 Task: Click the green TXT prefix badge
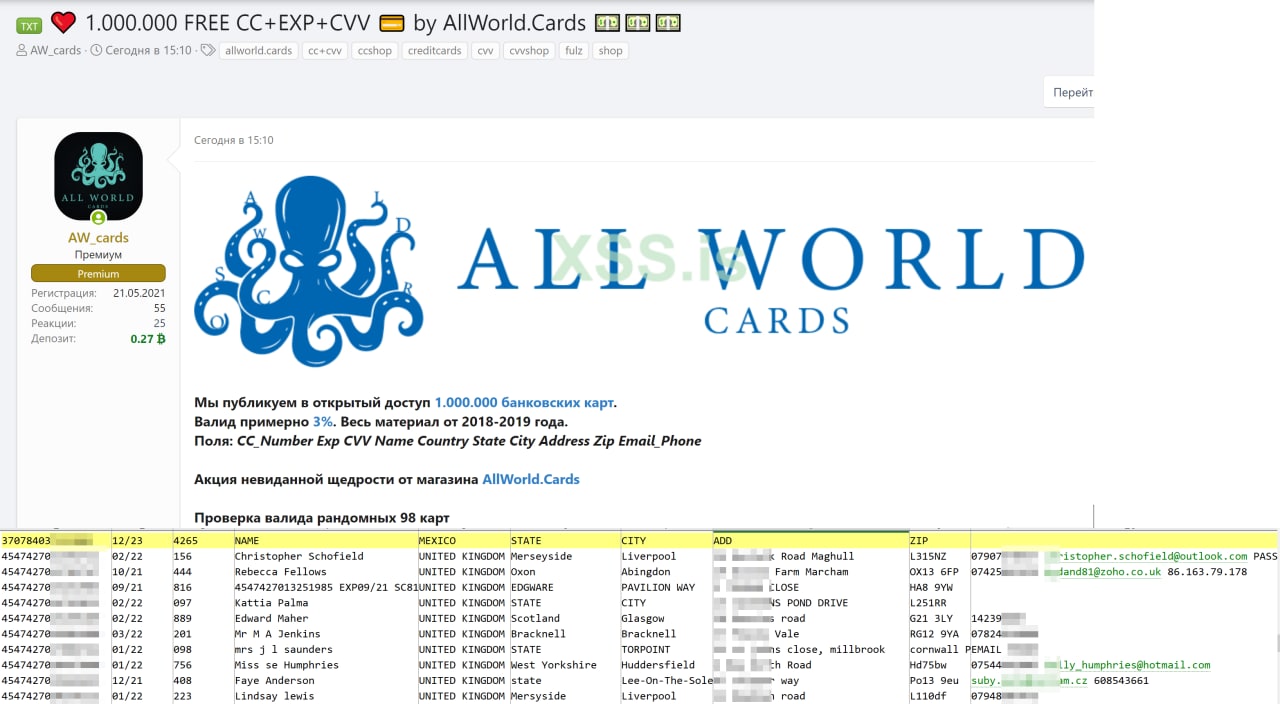(29, 24)
